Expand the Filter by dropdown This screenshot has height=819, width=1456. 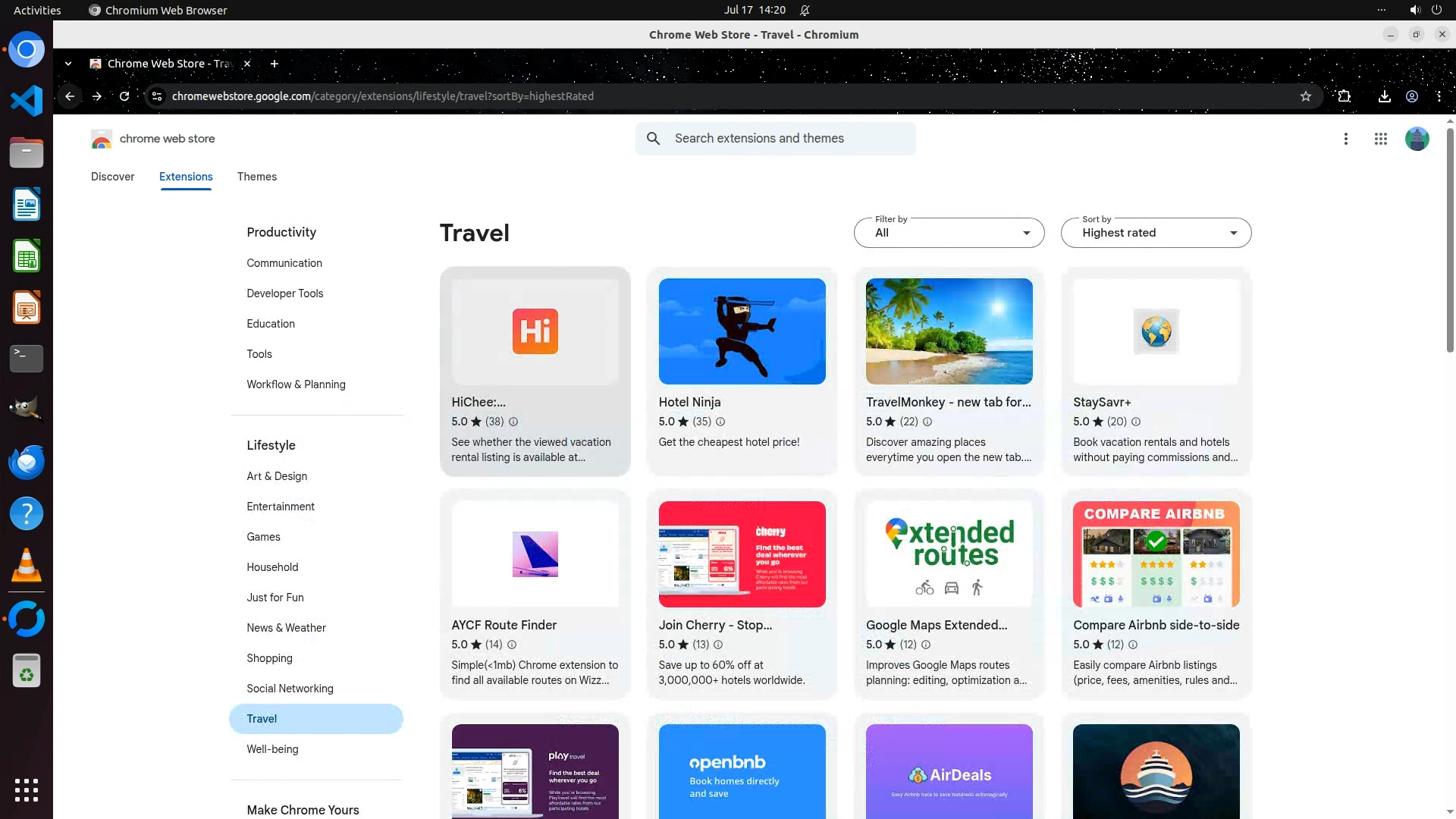pos(949,233)
